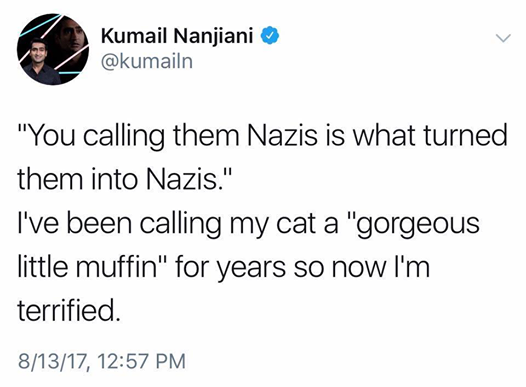526x387 pixels.
Task: Select the surname Nanjiani in header
Action: pos(213,36)
